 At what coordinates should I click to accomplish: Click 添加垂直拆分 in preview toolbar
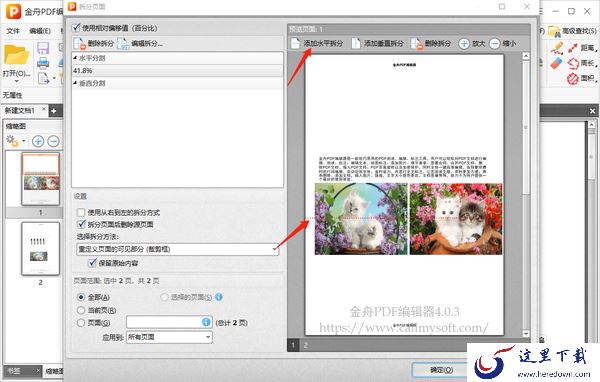point(377,43)
